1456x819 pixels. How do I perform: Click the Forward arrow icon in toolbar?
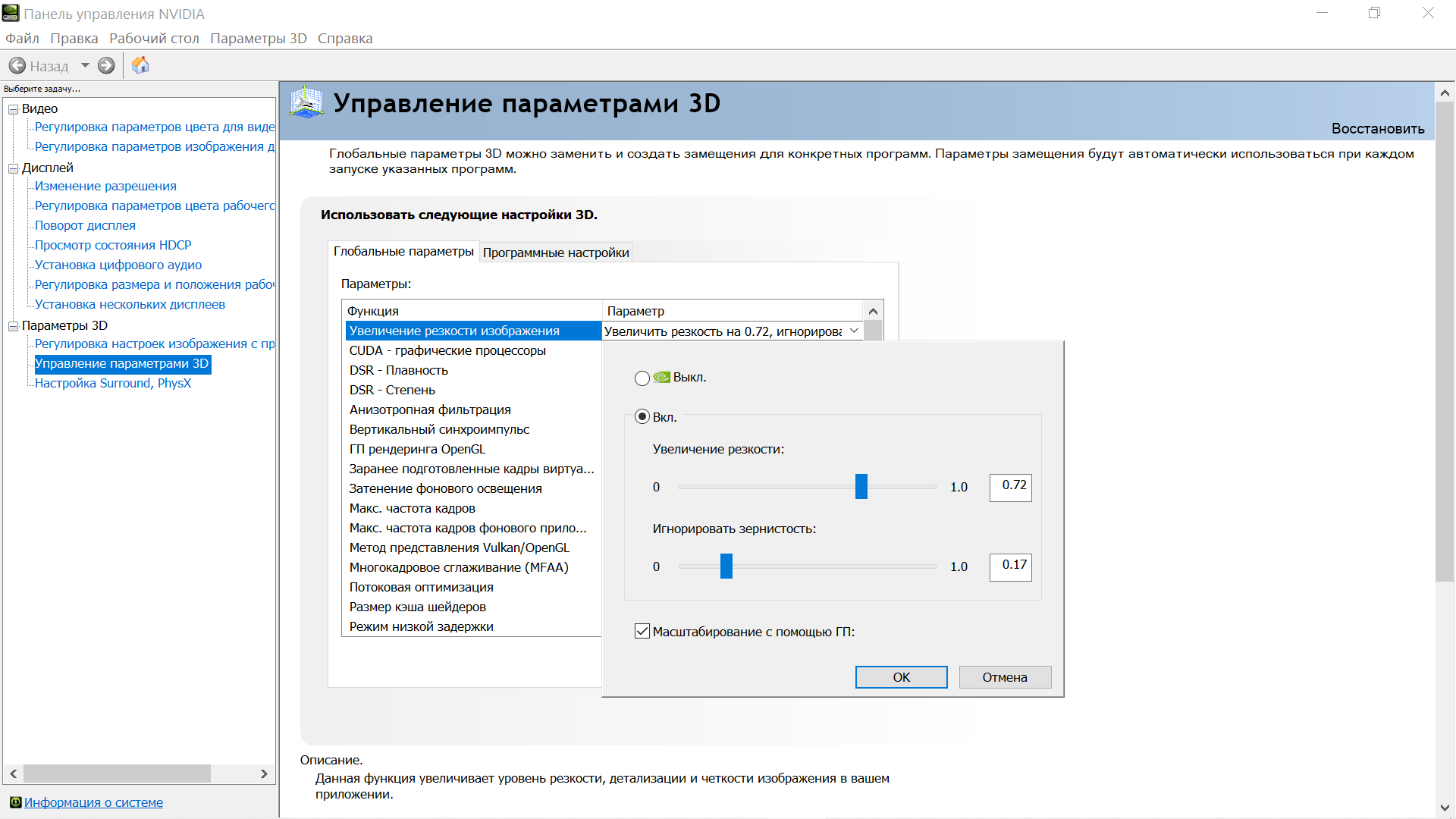[x=106, y=66]
